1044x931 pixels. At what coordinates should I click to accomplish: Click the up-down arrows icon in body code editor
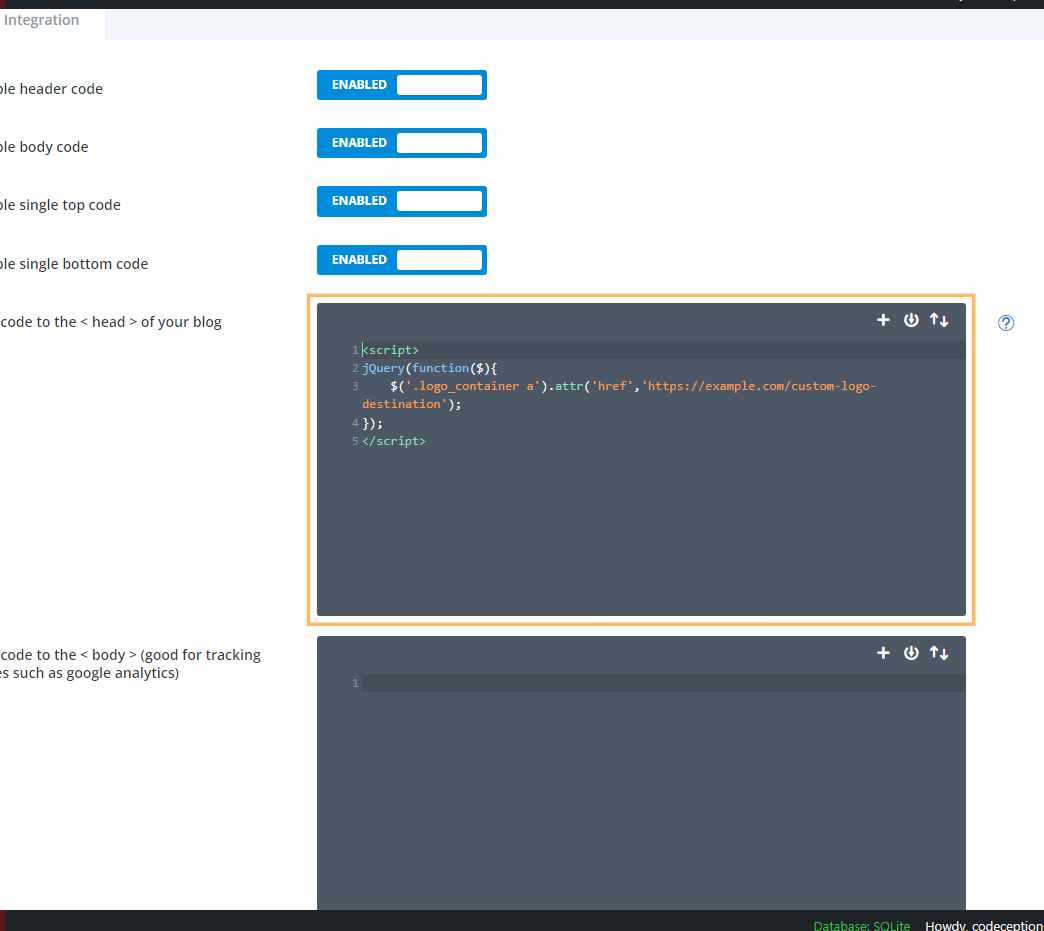(939, 653)
